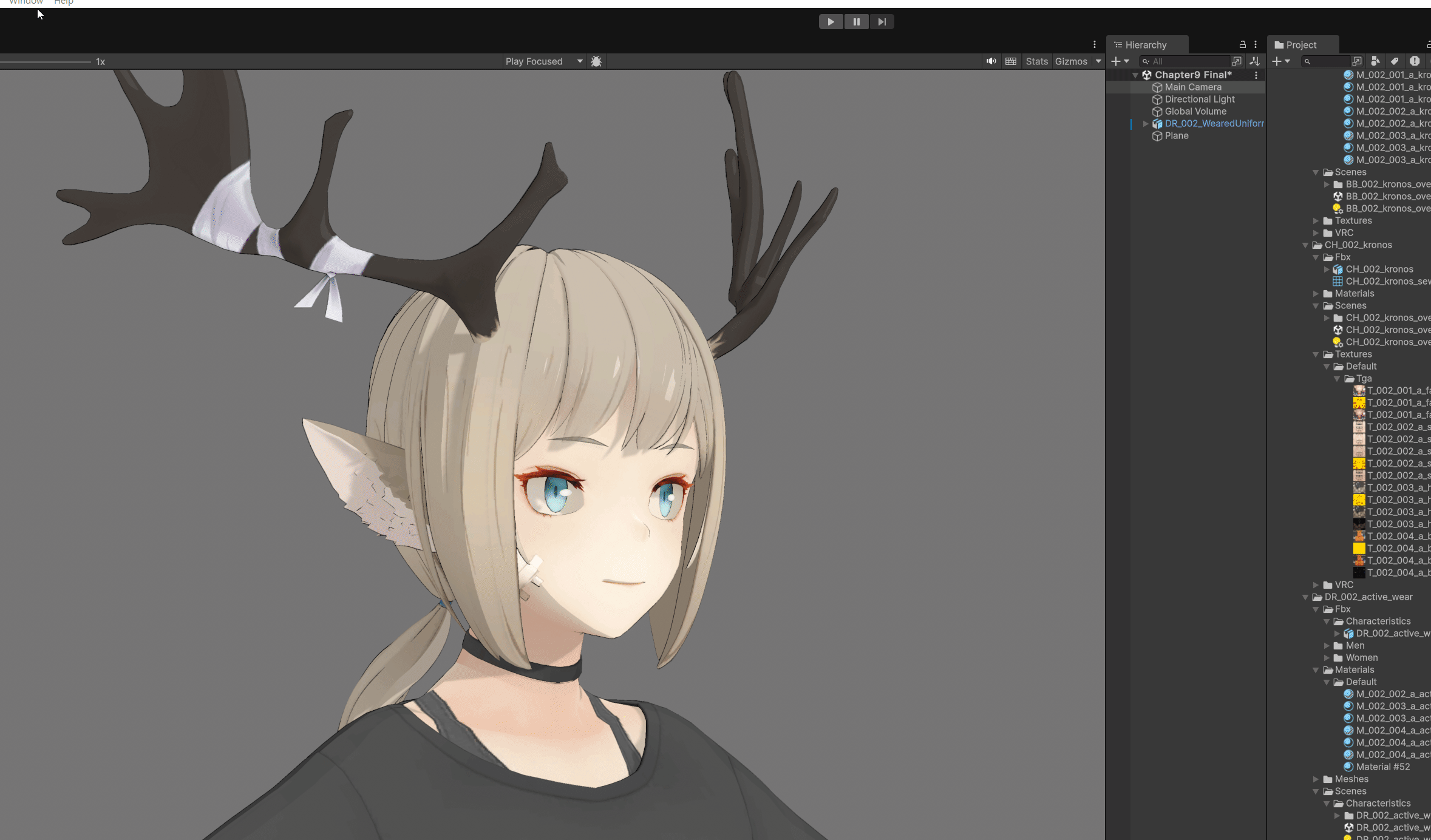Click the Hierarchy lock icon

[x=1243, y=45]
